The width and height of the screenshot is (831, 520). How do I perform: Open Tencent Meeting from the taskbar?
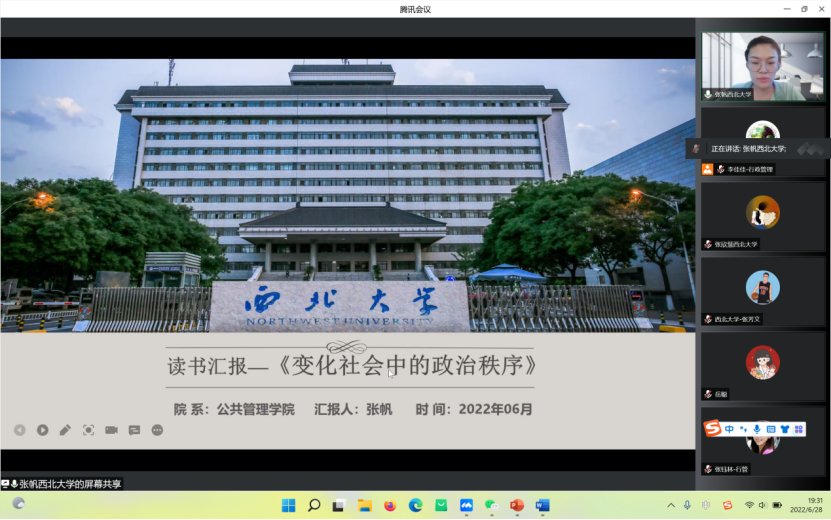pyautogui.click(x=466, y=505)
